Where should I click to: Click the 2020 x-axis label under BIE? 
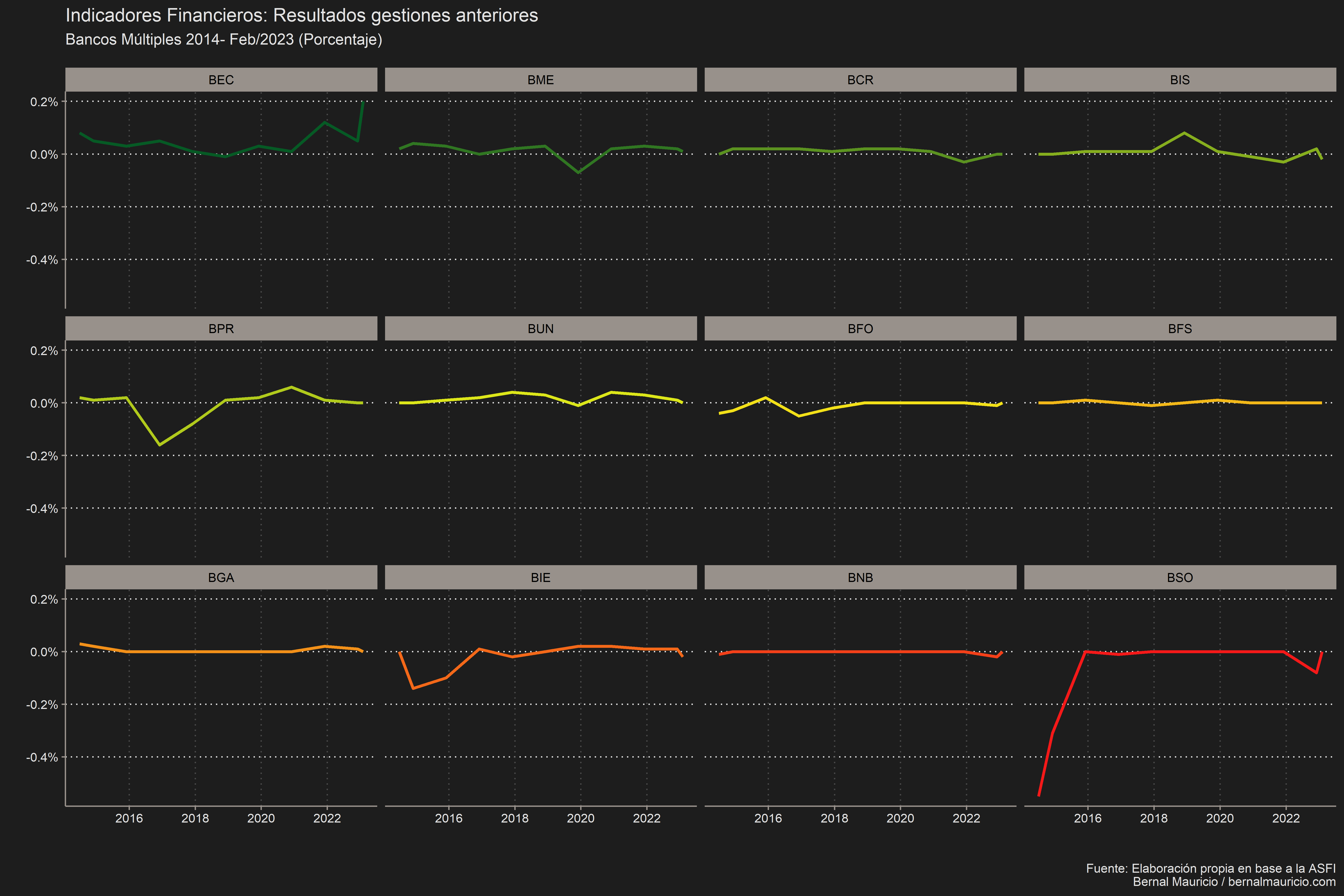581,818
